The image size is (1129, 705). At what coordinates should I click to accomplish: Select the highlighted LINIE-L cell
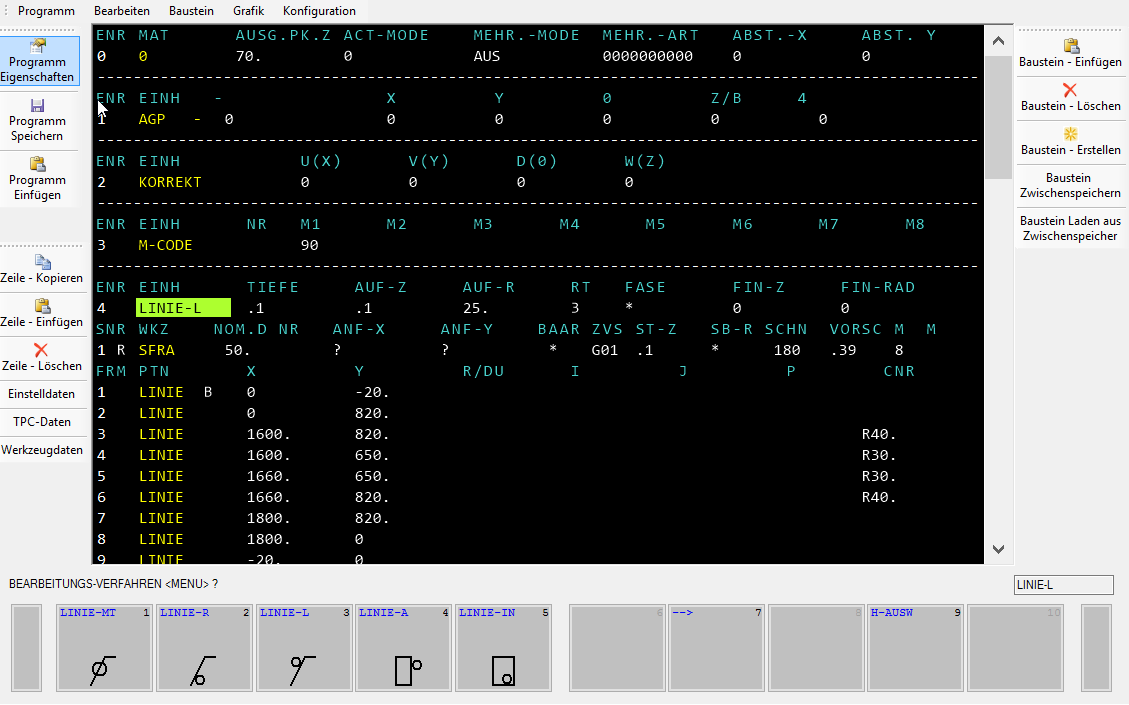184,308
